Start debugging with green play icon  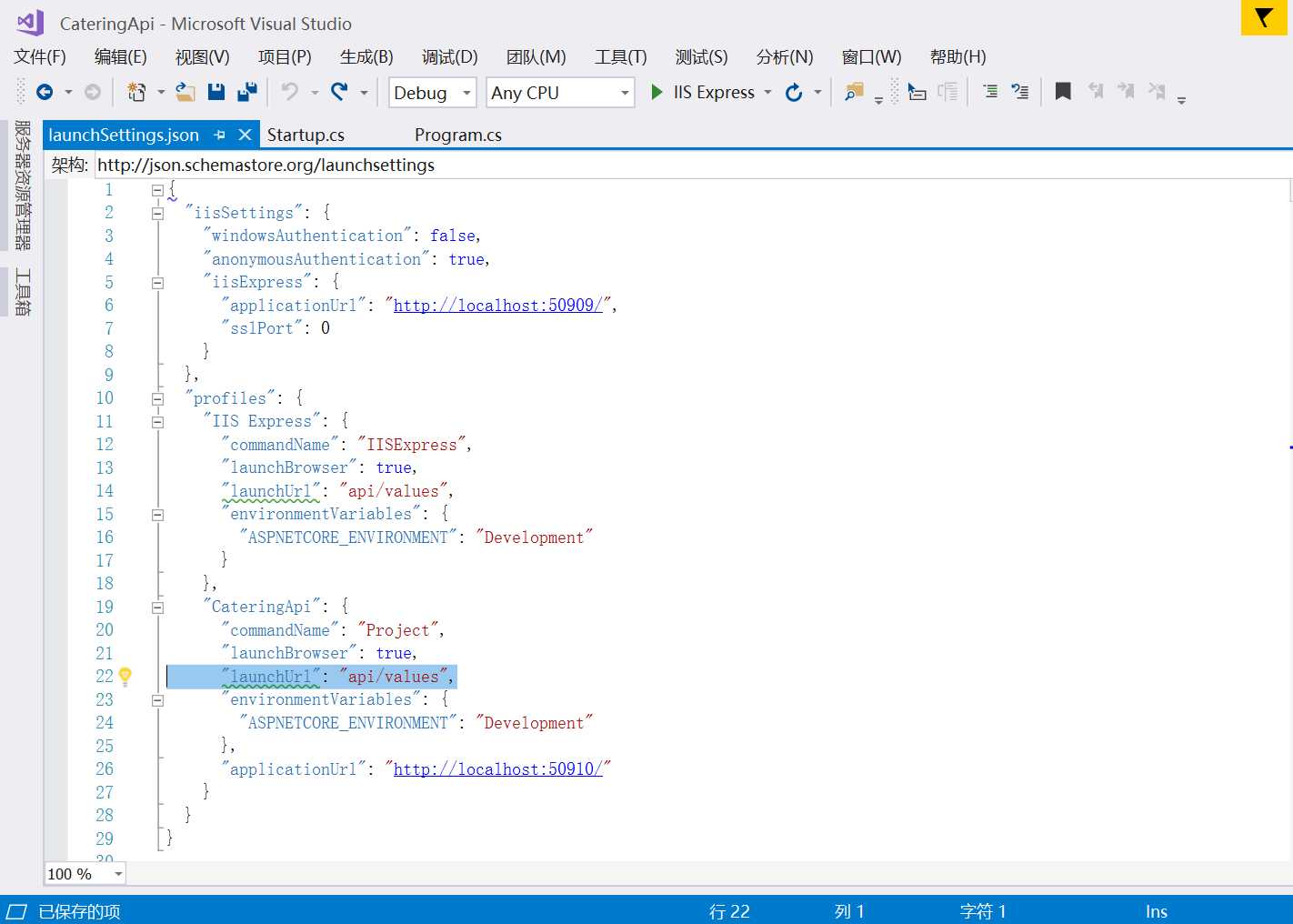(657, 92)
